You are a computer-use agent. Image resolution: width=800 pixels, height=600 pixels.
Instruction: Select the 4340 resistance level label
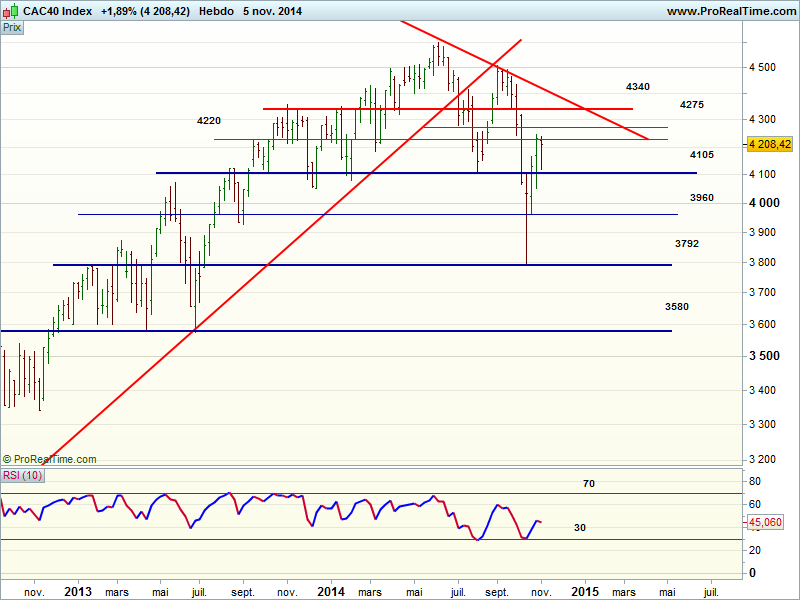(x=638, y=87)
